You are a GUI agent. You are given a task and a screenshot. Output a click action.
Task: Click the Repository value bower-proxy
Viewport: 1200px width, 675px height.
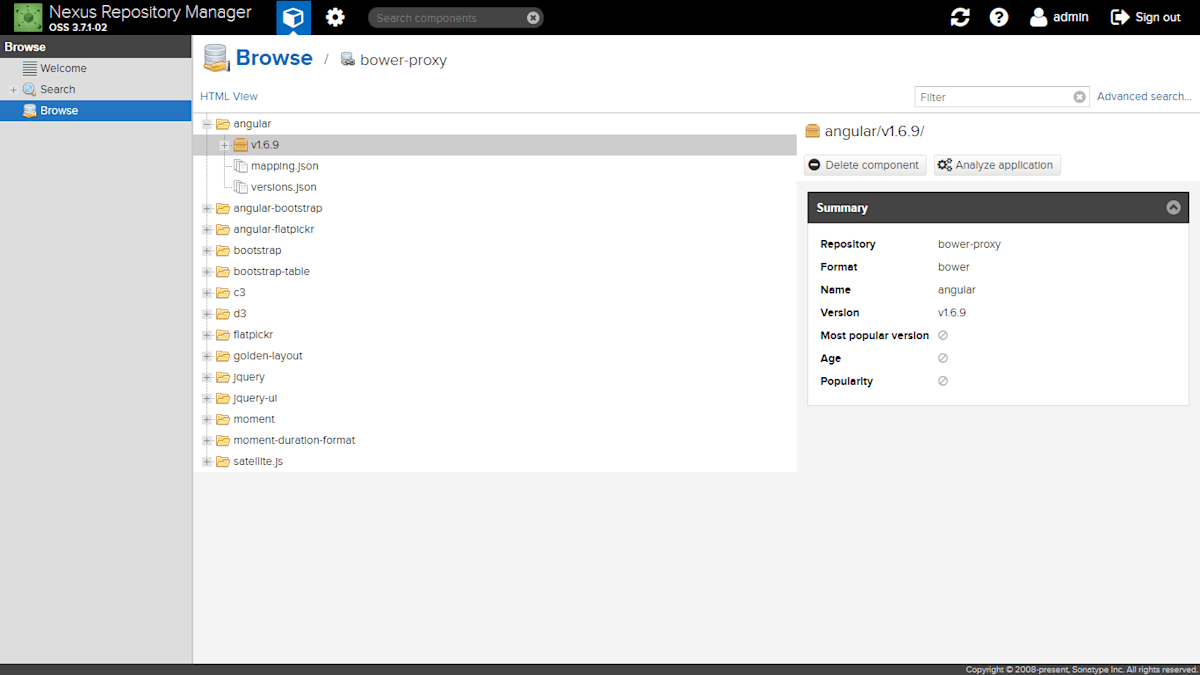pyautogui.click(x=969, y=244)
